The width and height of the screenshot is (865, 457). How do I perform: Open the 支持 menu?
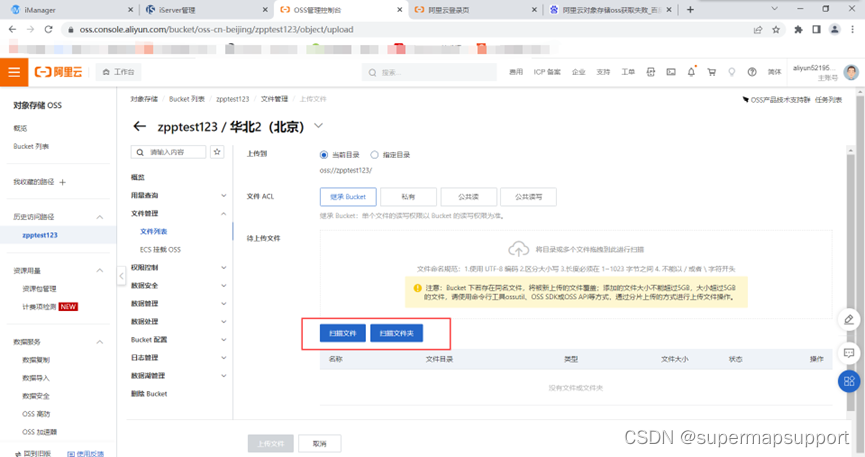(603, 72)
